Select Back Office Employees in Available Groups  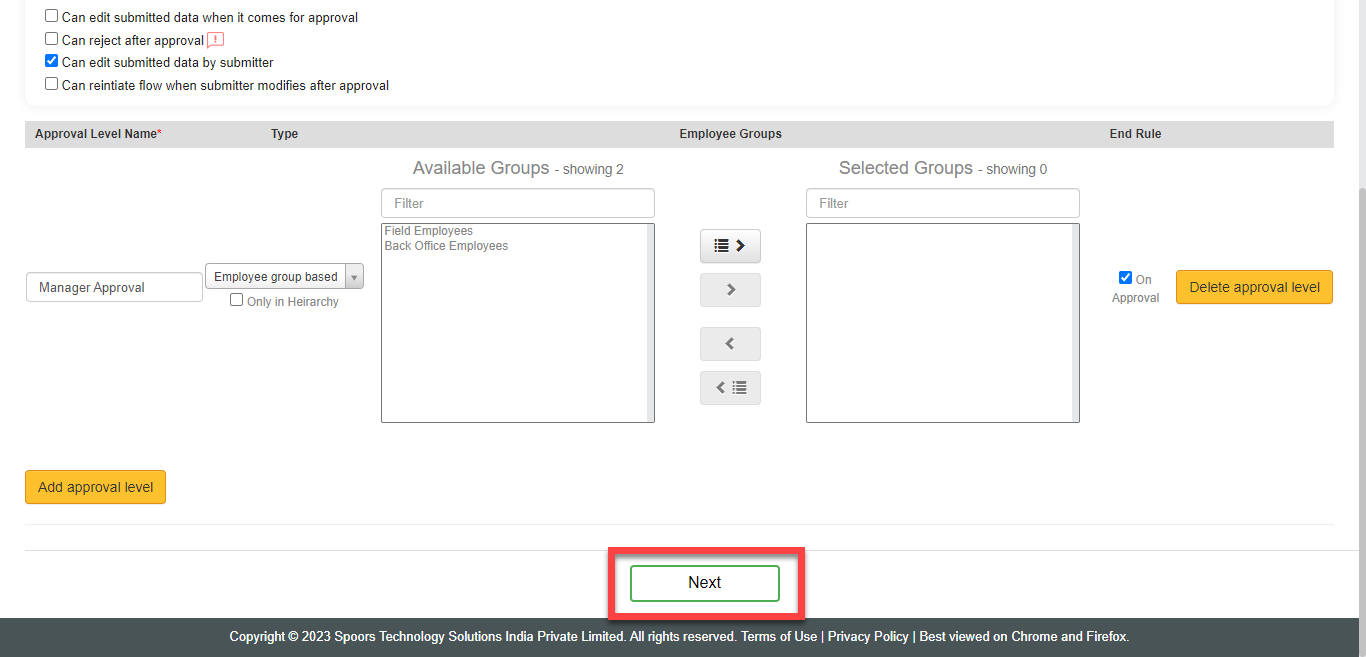[446, 246]
